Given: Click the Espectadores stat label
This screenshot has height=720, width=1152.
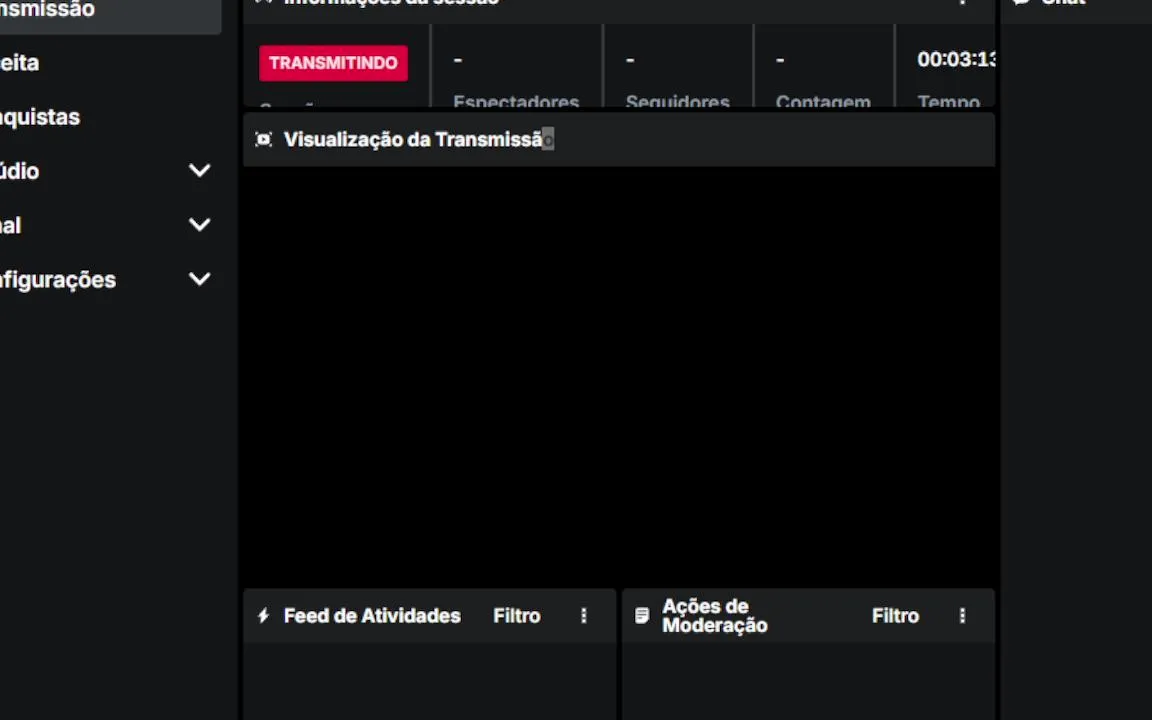Looking at the screenshot, I should click(516, 101).
